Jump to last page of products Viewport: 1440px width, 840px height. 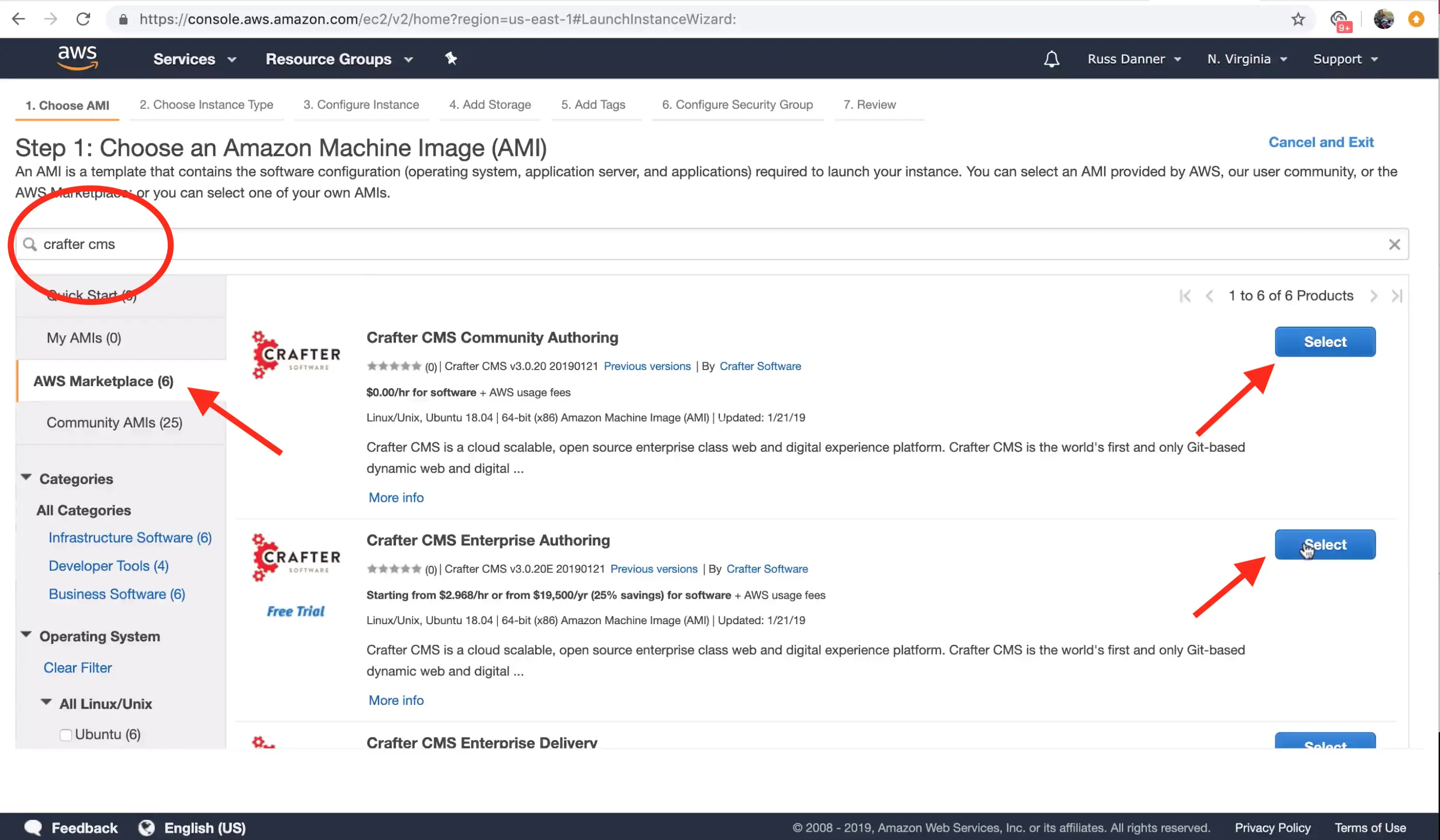coord(1396,296)
